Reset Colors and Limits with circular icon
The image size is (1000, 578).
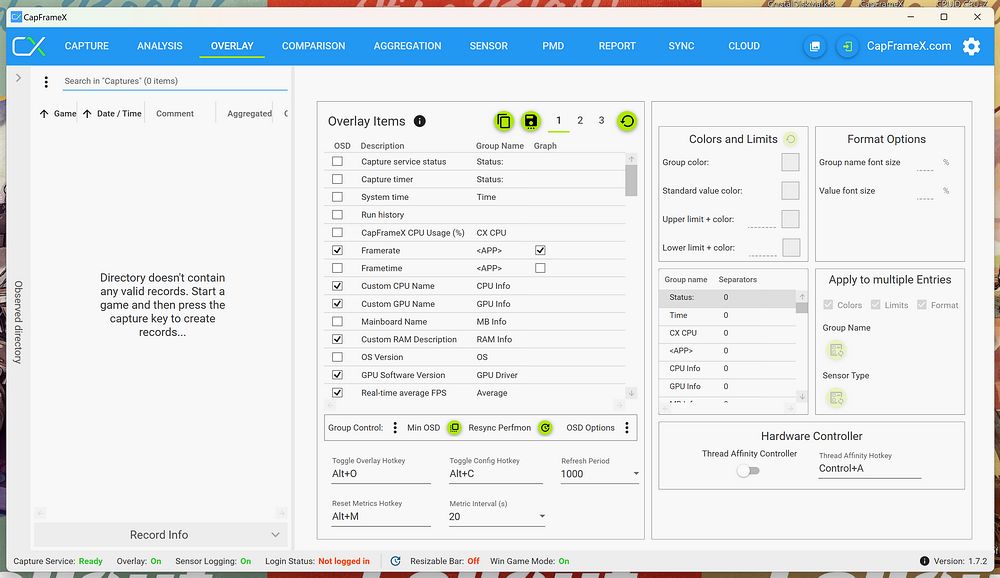click(791, 139)
